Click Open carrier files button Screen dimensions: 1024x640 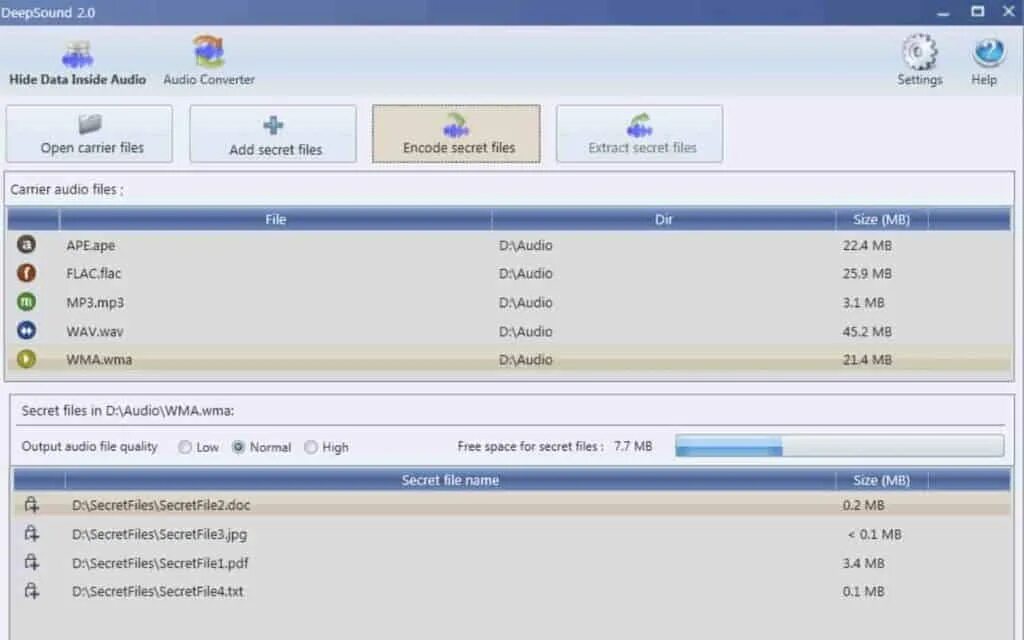pyautogui.click(x=89, y=134)
